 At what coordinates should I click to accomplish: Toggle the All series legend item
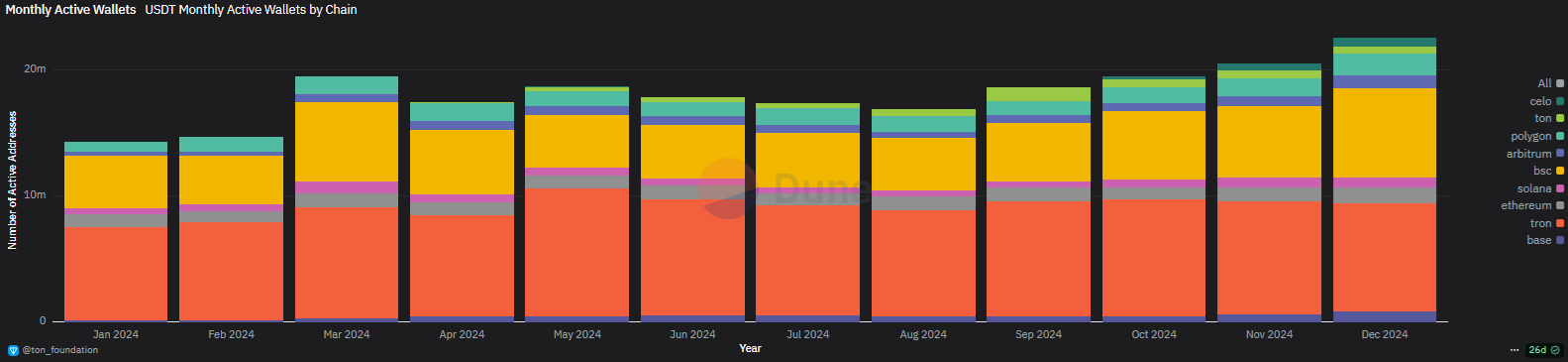1550,83
